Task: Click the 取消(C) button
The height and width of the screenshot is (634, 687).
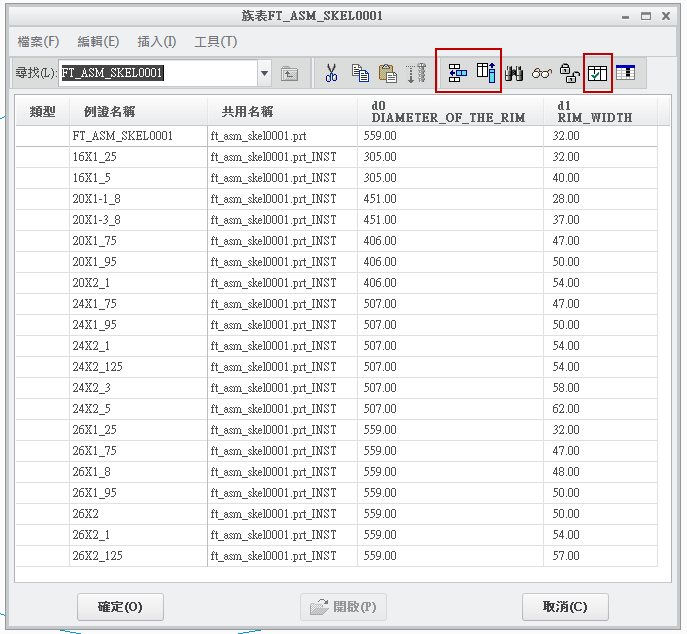Action: [x=565, y=607]
